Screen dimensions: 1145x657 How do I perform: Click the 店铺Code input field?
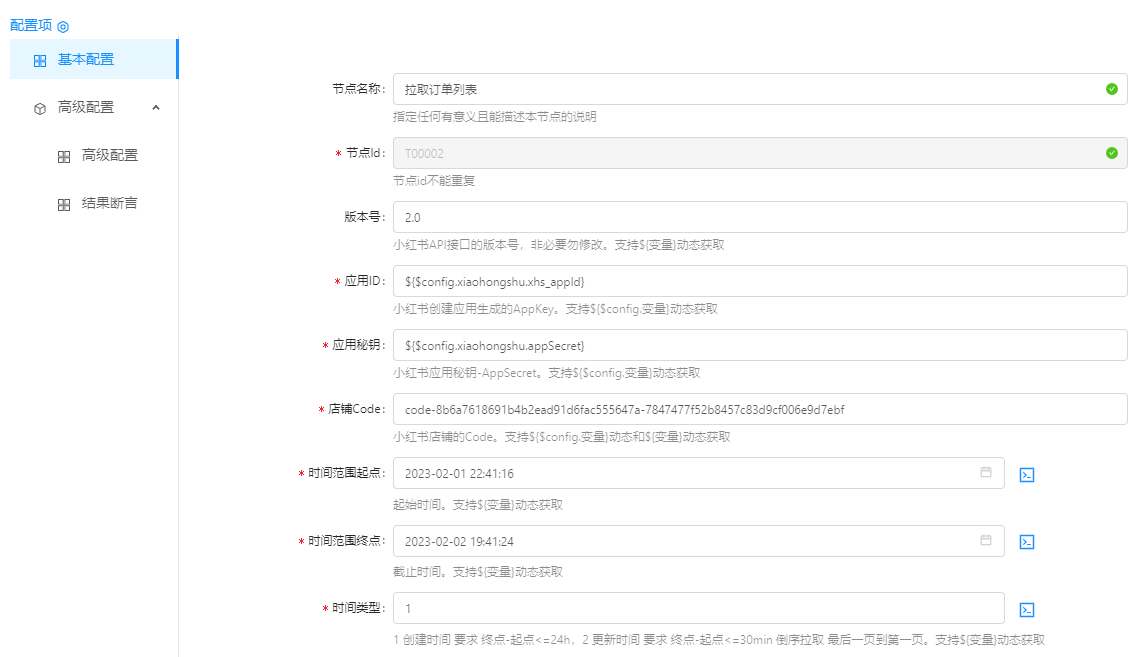pos(760,409)
